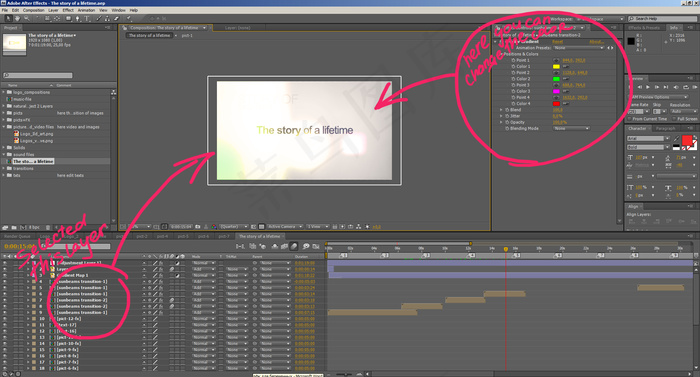Image resolution: width=700 pixels, height=377 pixels.
Task: Open the Animation Presets dropdown
Action: point(579,48)
